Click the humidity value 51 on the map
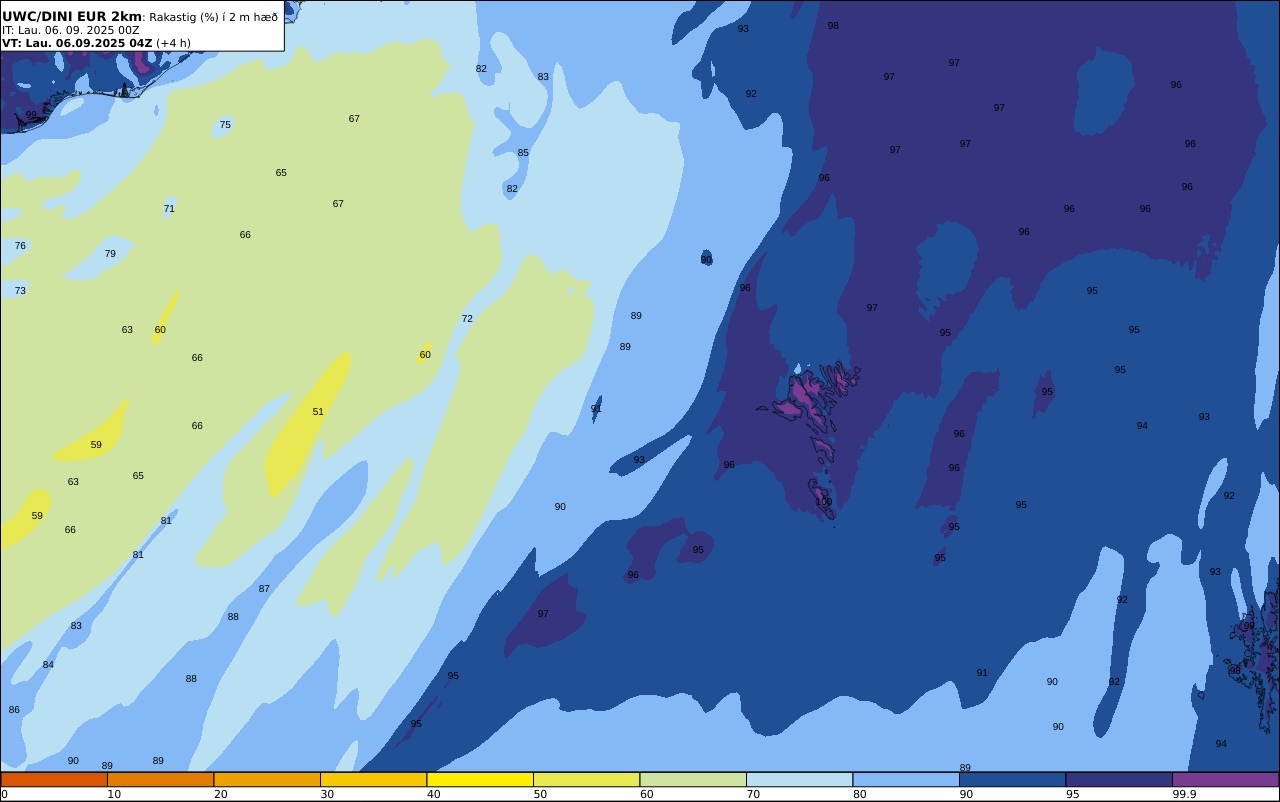 tap(318, 412)
